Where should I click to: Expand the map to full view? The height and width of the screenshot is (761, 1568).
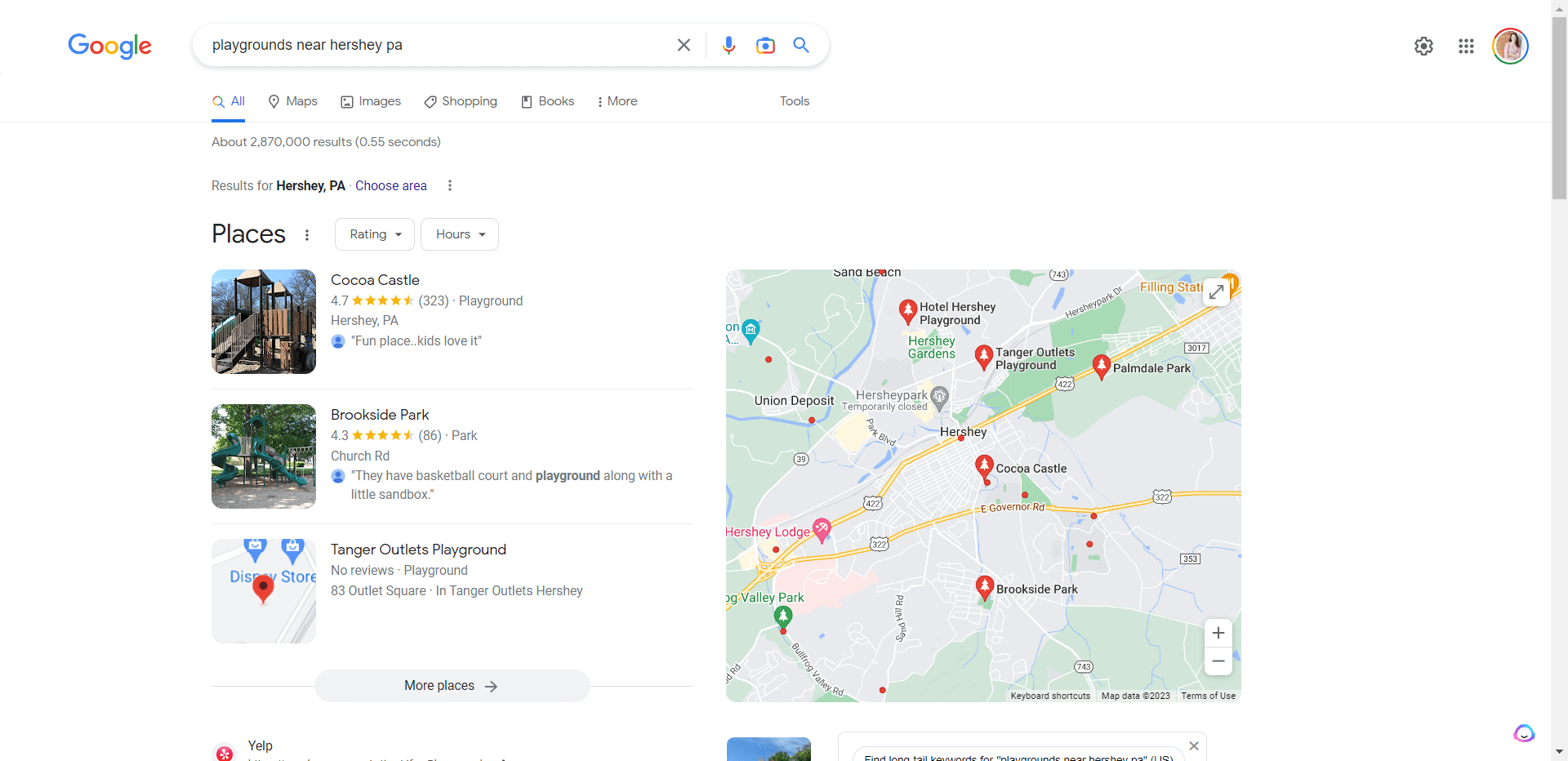click(1217, 291)
